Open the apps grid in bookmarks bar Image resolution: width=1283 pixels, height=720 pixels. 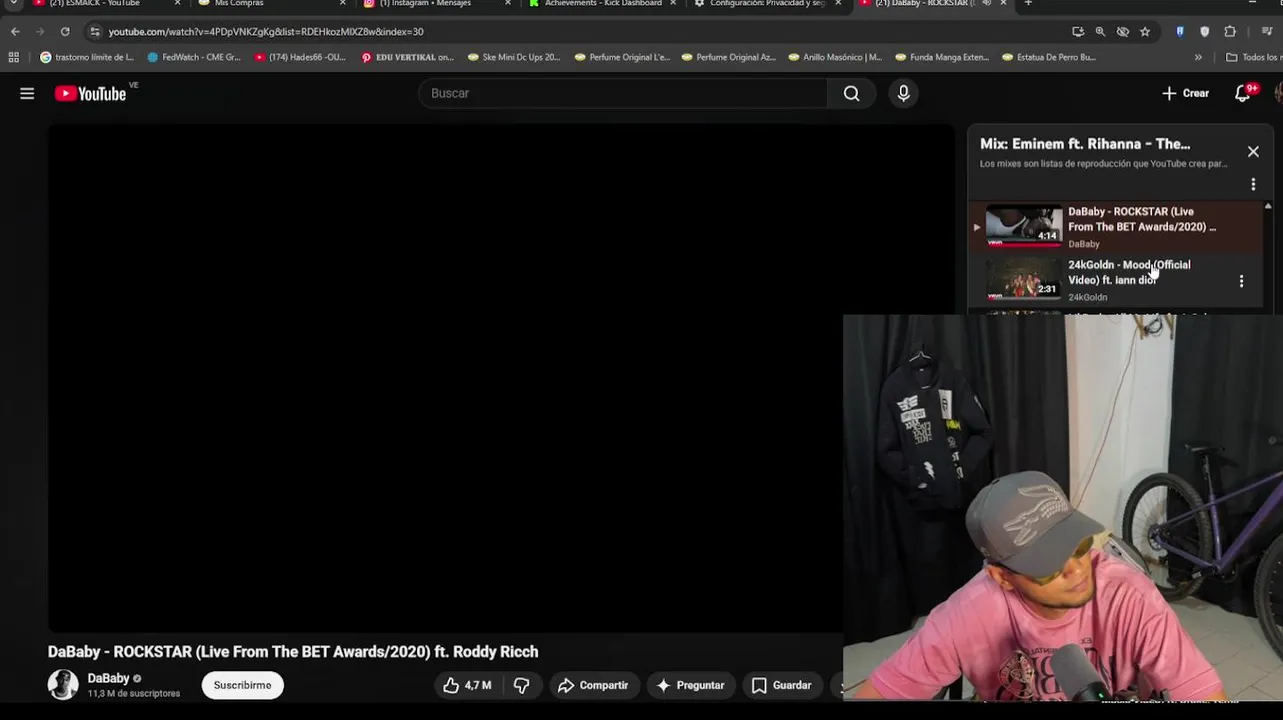point(14,57)
